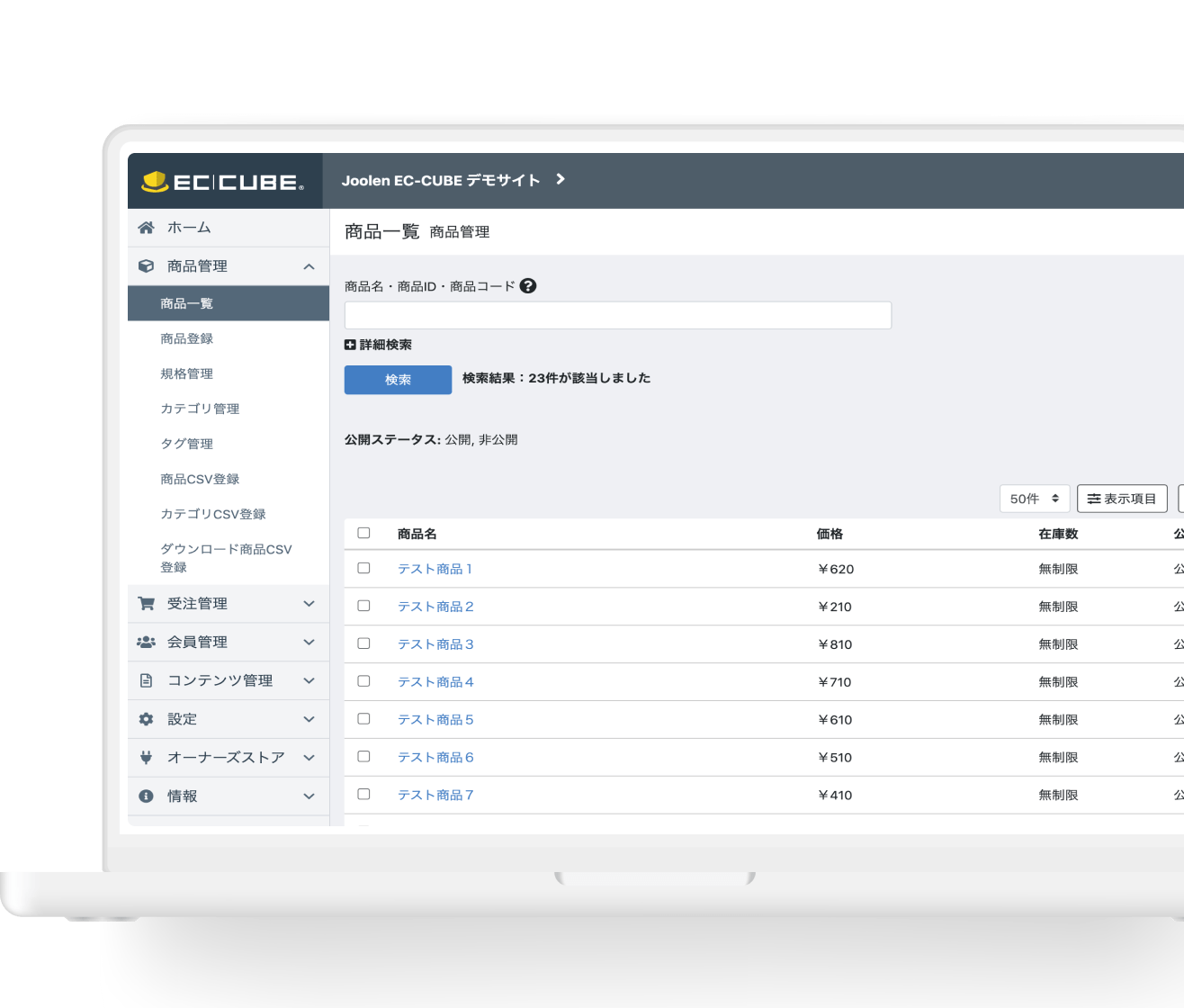Check the box for テスト商品 5
Screen dimensions: 1184x1008
(363, 719)
